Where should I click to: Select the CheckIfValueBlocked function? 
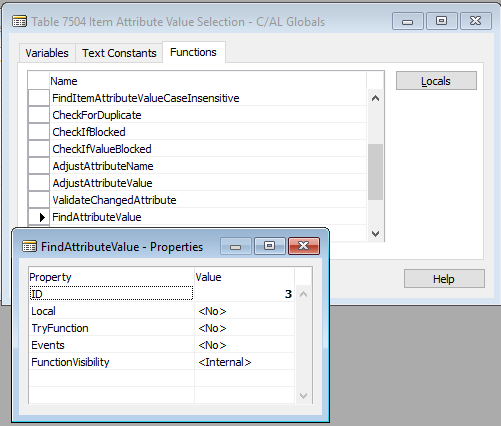pos(208,149)
